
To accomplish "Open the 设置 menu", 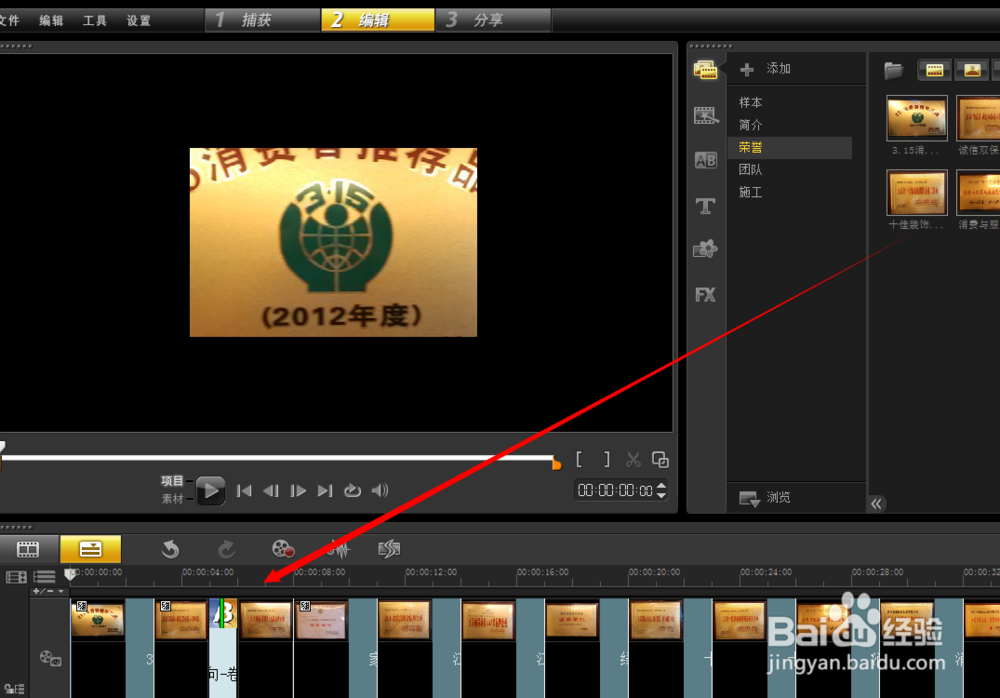I will pyautogui.click(x=138, y=20).
